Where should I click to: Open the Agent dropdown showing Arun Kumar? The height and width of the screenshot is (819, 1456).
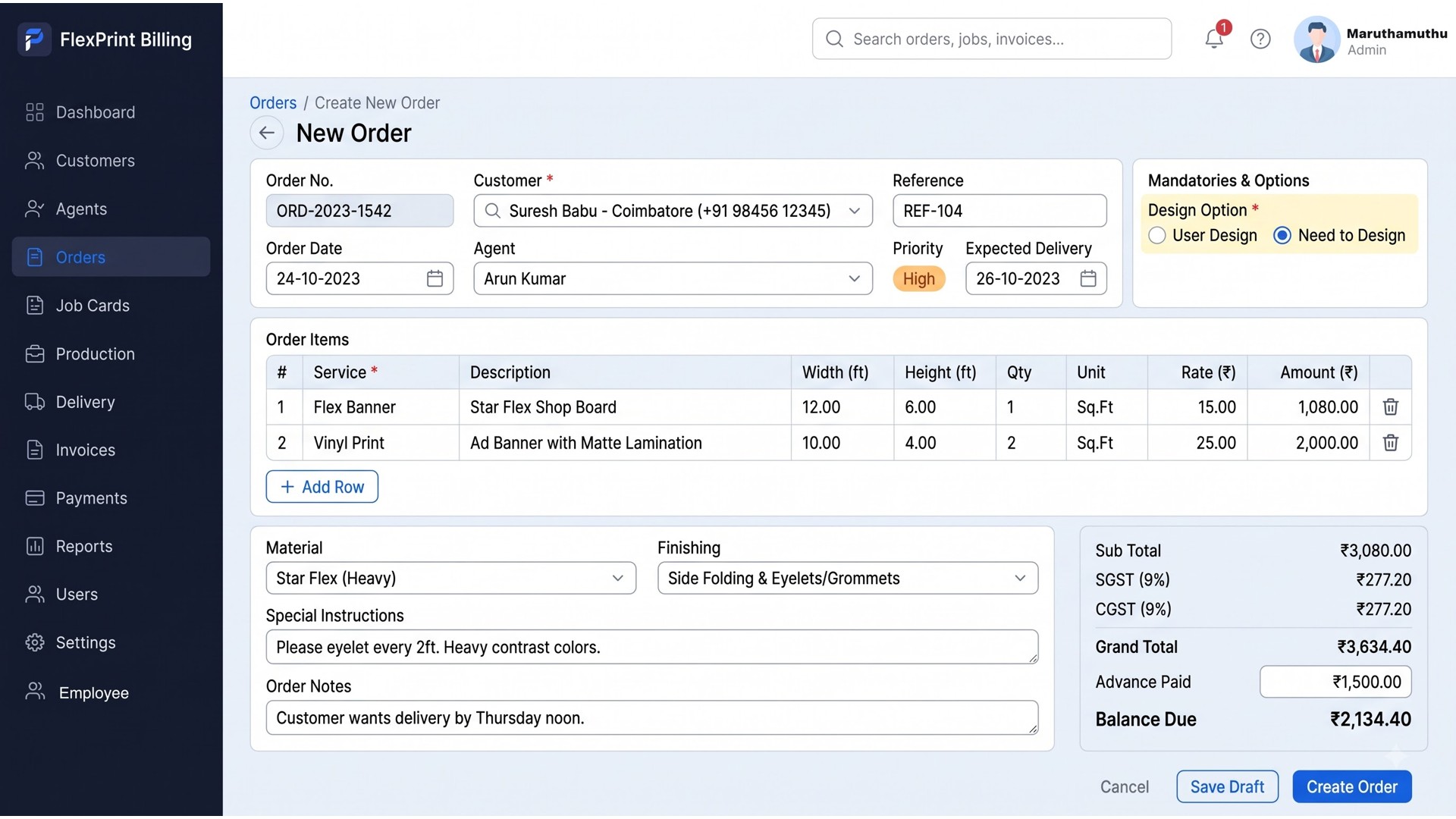coord(673,278)
